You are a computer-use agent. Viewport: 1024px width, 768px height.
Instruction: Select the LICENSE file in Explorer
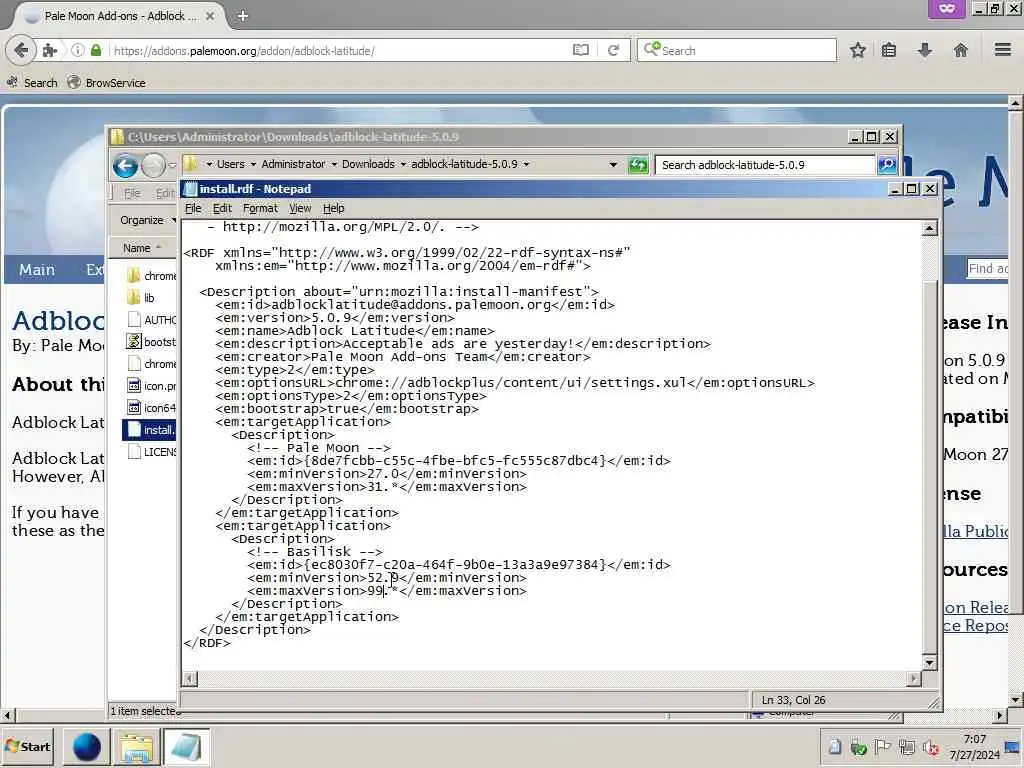(x=152, y=451)
